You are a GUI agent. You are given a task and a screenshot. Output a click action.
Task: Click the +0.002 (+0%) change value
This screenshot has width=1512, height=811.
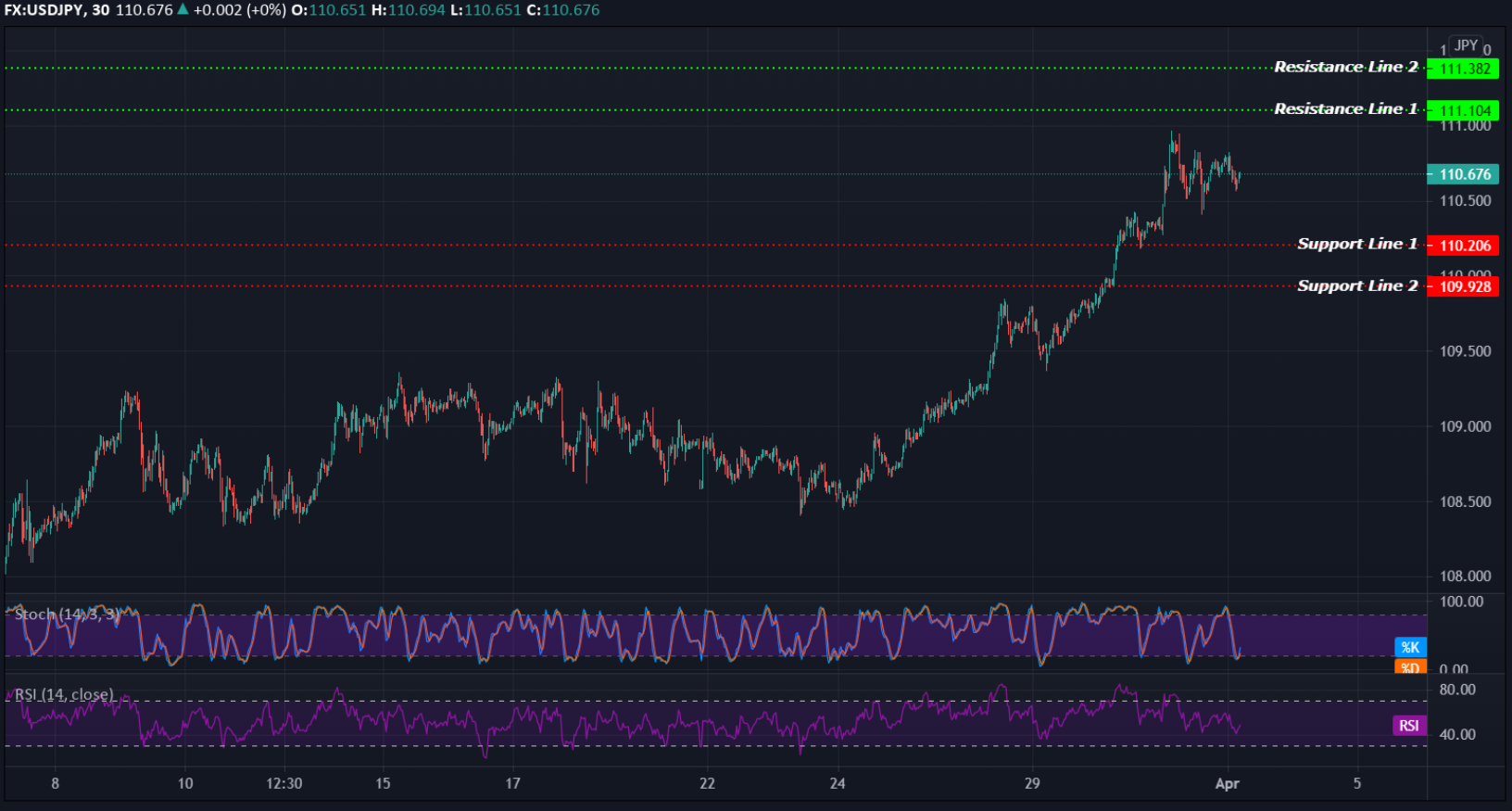pos(239,10)
